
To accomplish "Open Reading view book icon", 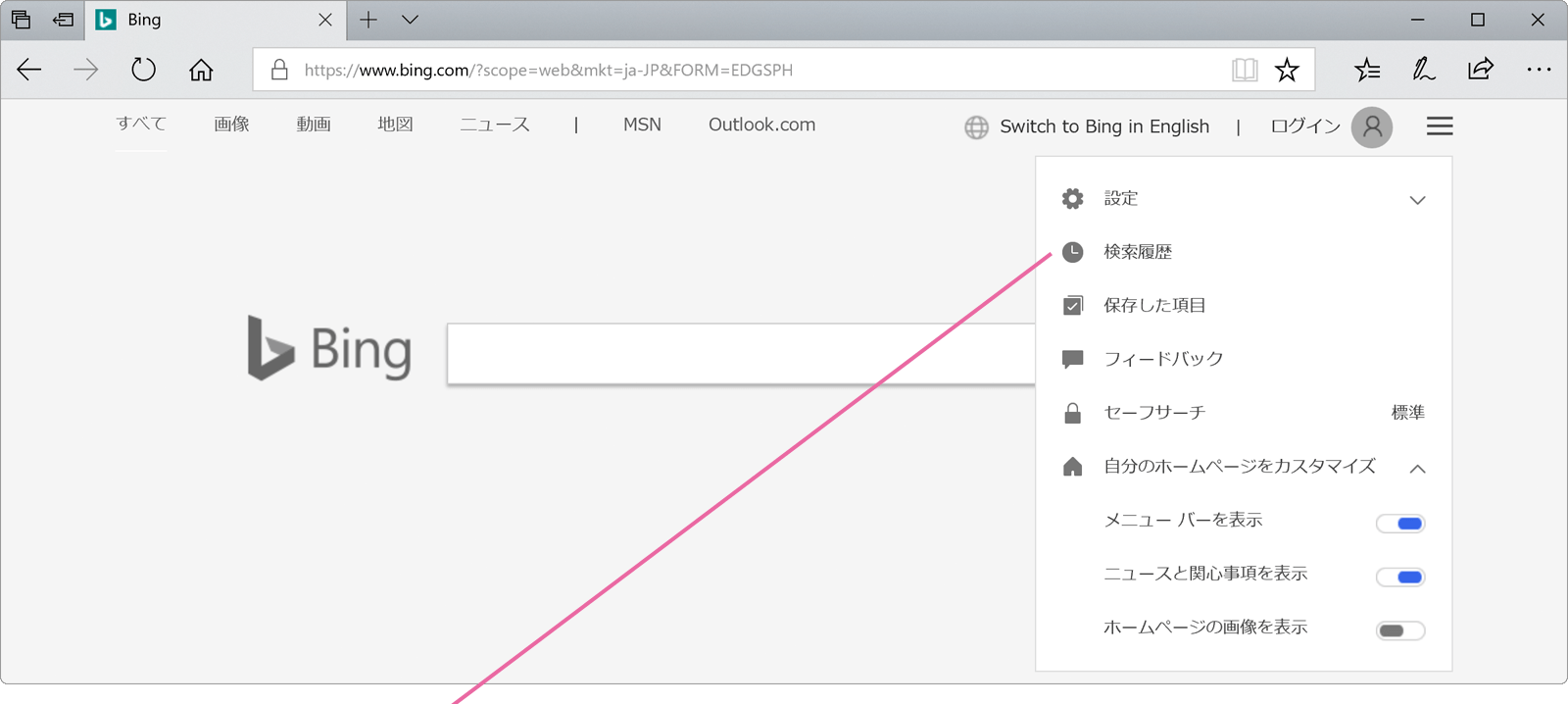I will 1245,70.
